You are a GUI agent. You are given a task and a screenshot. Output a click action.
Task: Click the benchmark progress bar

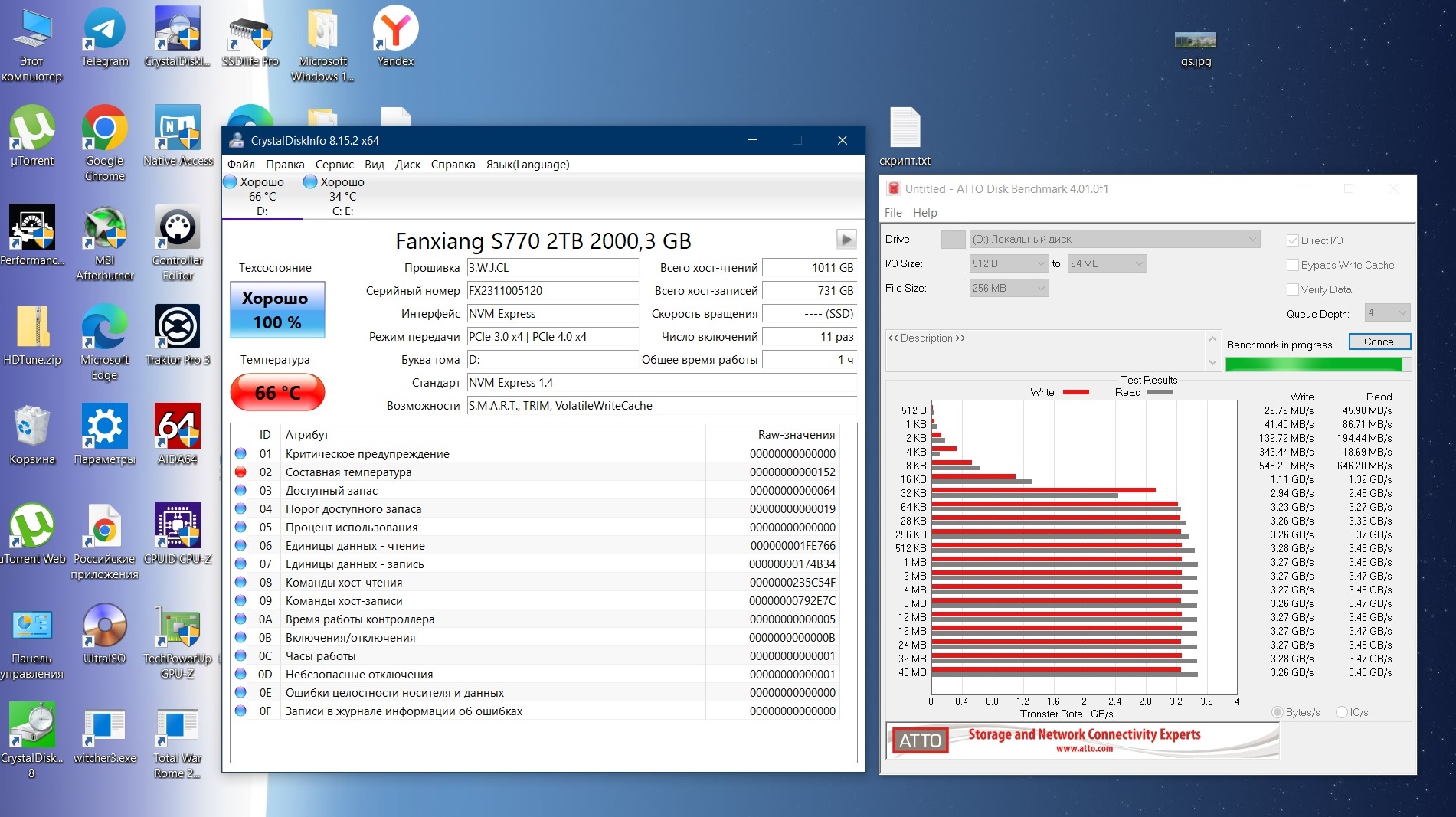click(1317, 364)
